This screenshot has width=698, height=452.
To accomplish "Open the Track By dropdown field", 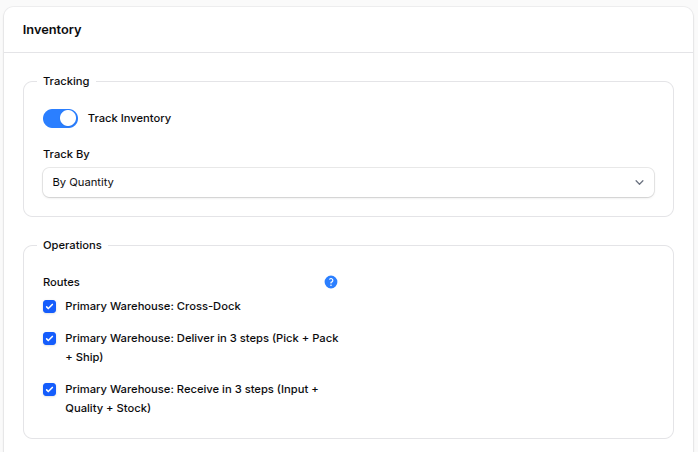I will pos(348,182).
